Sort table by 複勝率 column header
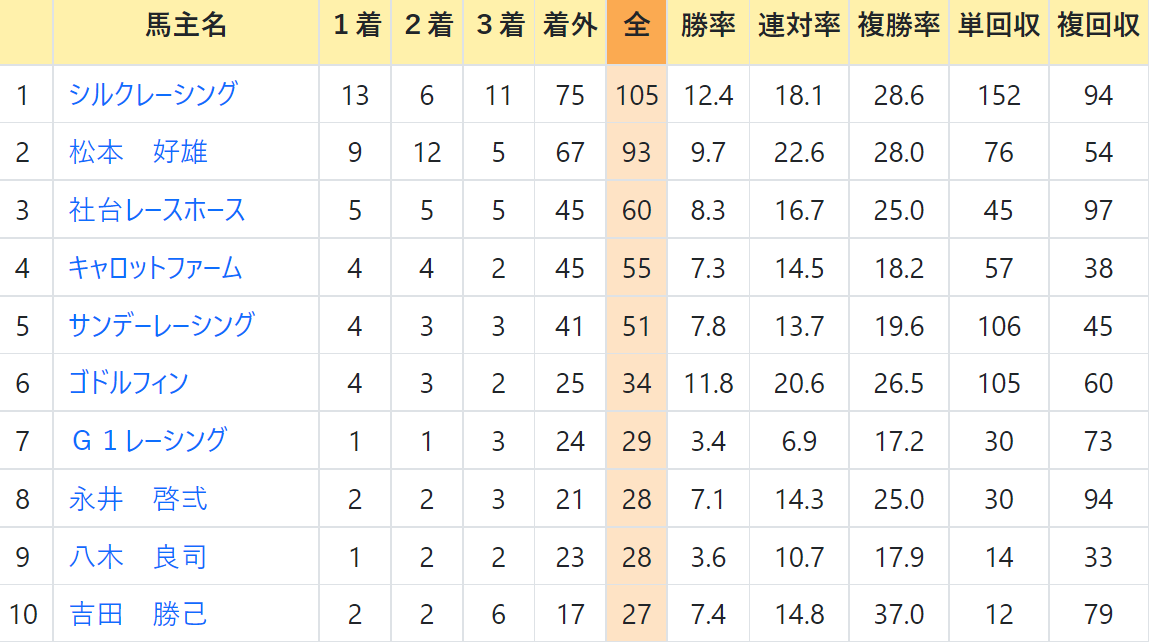 [x=899, y=26]
